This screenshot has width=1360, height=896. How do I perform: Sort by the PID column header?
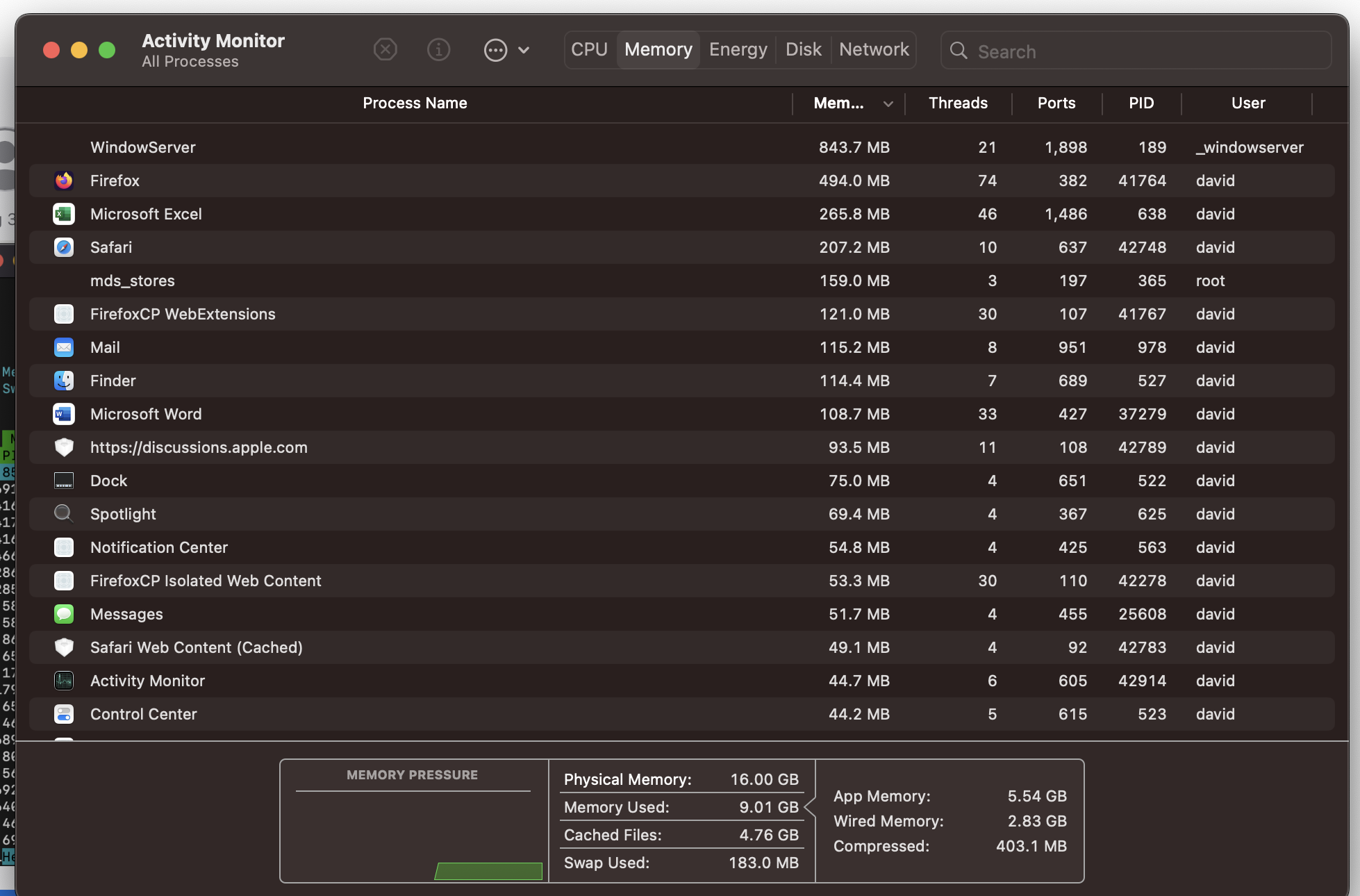pyautogui.click(x=1141, y=103)
